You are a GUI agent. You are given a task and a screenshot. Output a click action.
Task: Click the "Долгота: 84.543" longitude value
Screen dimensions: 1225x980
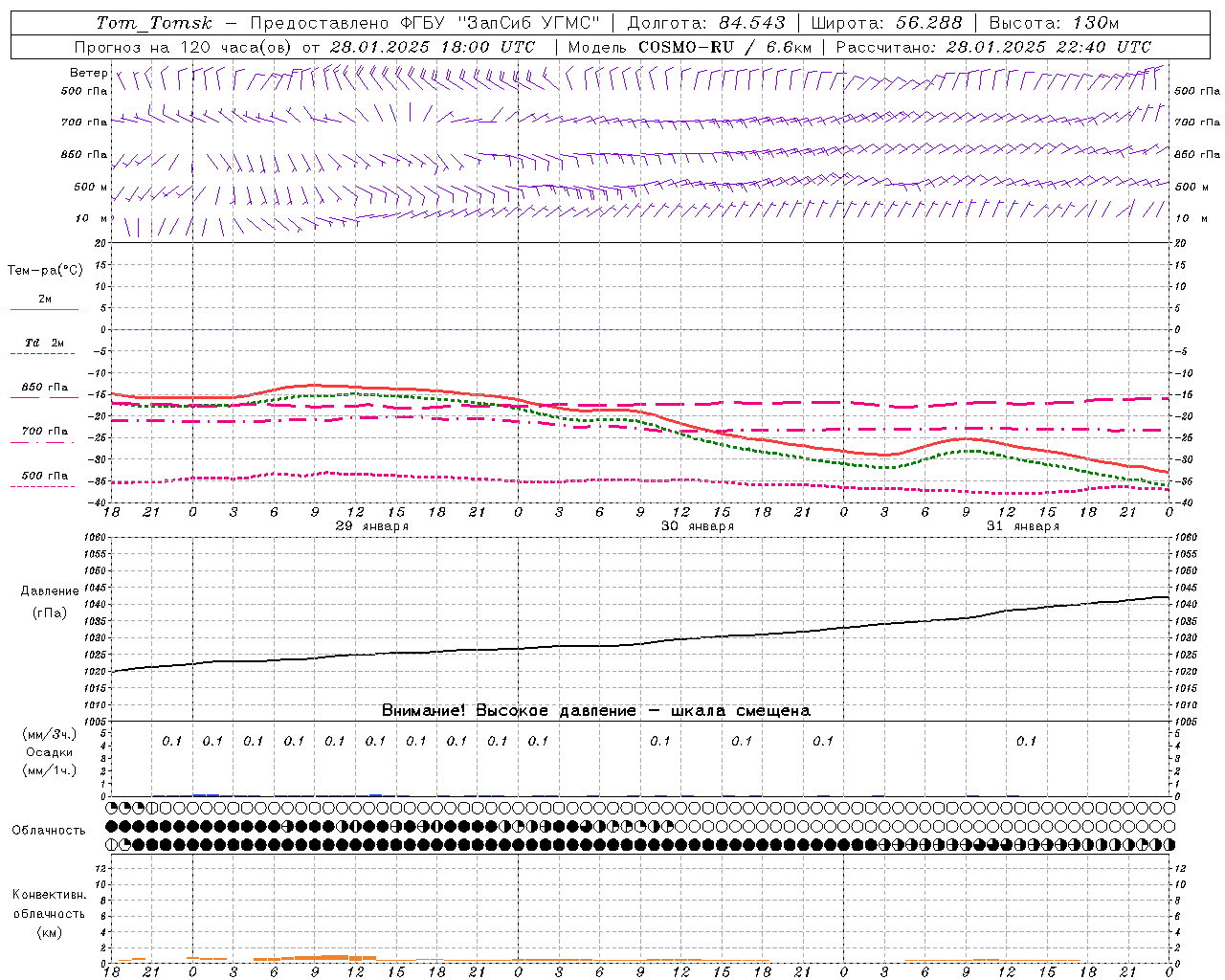pos(706,23)
